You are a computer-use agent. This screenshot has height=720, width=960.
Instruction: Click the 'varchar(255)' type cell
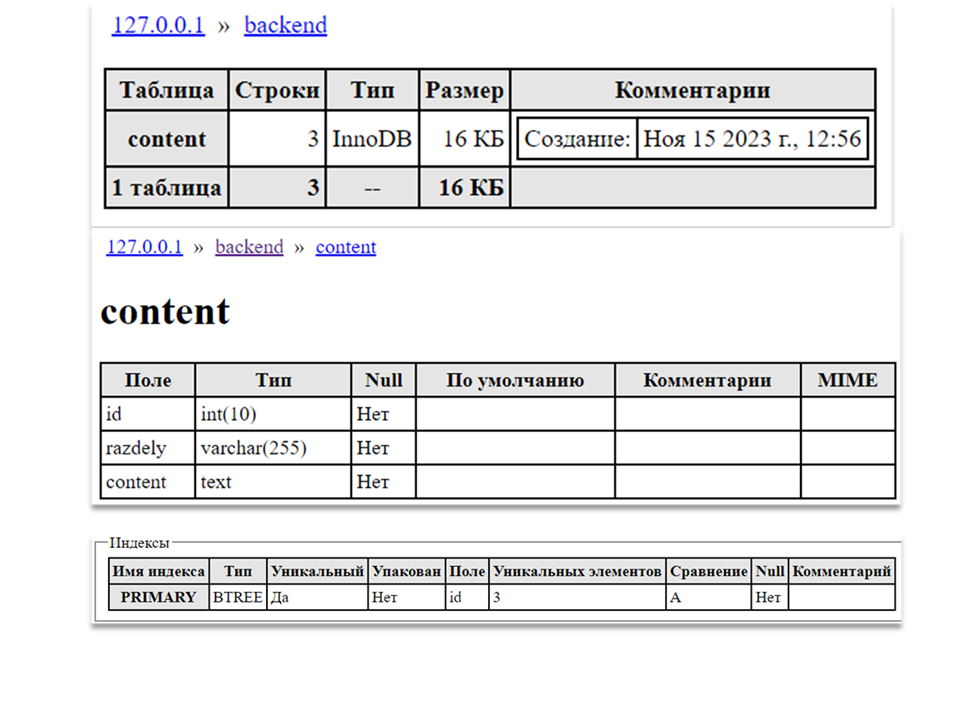(x=273, y=448)
